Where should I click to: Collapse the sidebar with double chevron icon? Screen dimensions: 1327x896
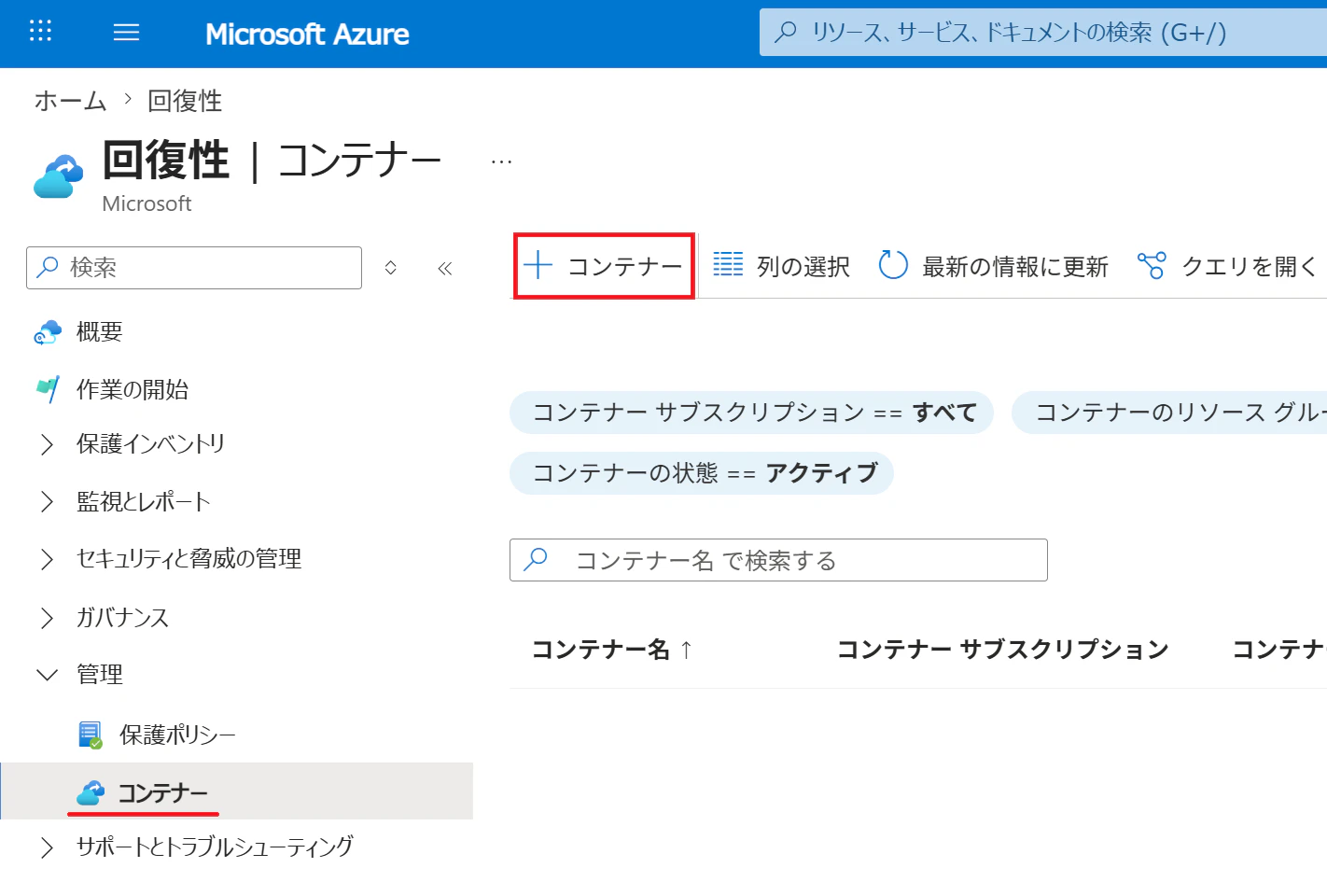[x=444, y=269]
